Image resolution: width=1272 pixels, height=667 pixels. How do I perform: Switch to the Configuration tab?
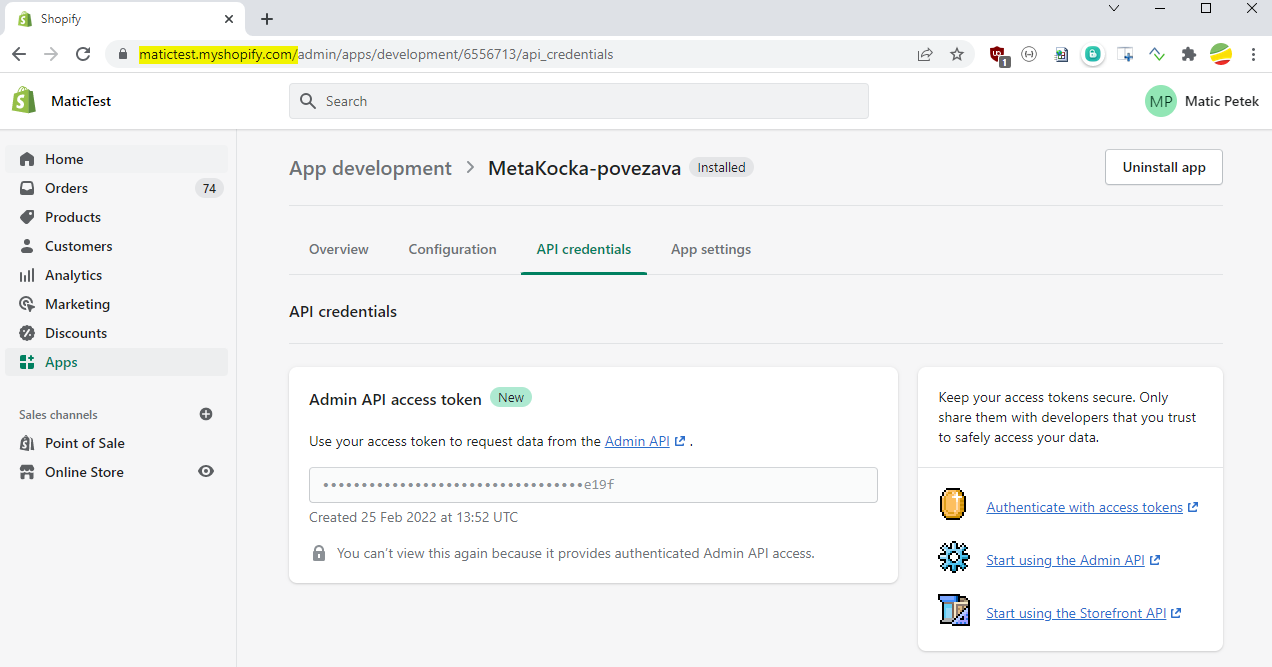click(x=452, y=249)
